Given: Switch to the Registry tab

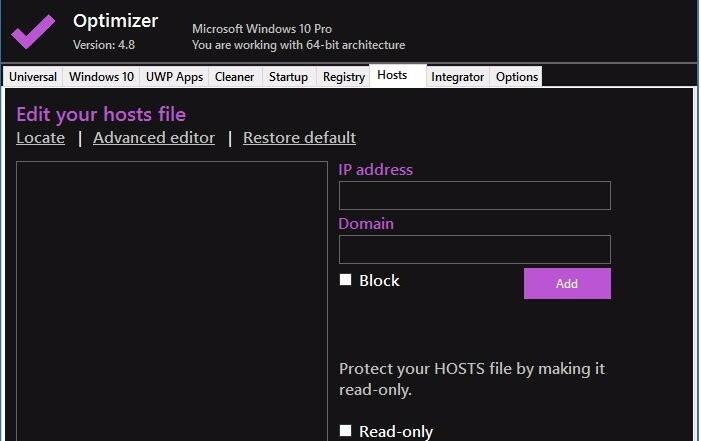Looking at the screenshot, I should (344, 76).
